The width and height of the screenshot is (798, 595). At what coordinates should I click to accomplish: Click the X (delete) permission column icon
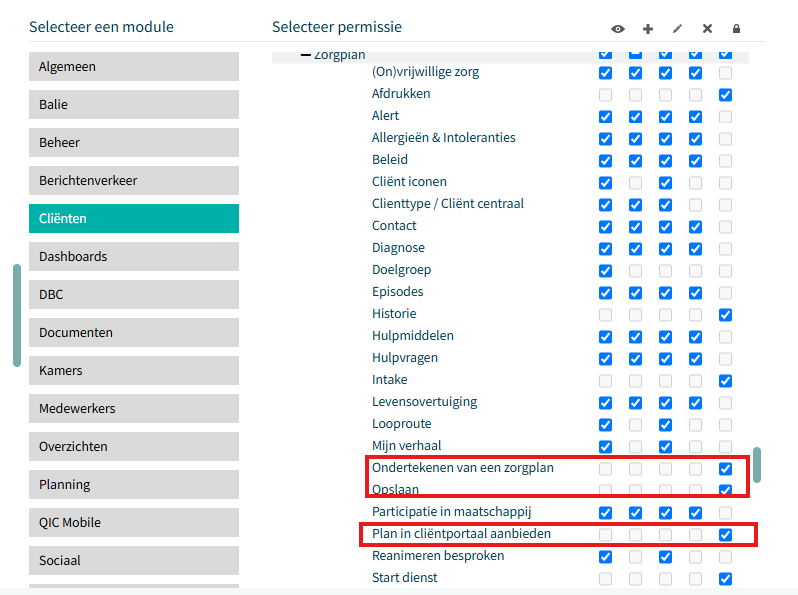point(707,29)
